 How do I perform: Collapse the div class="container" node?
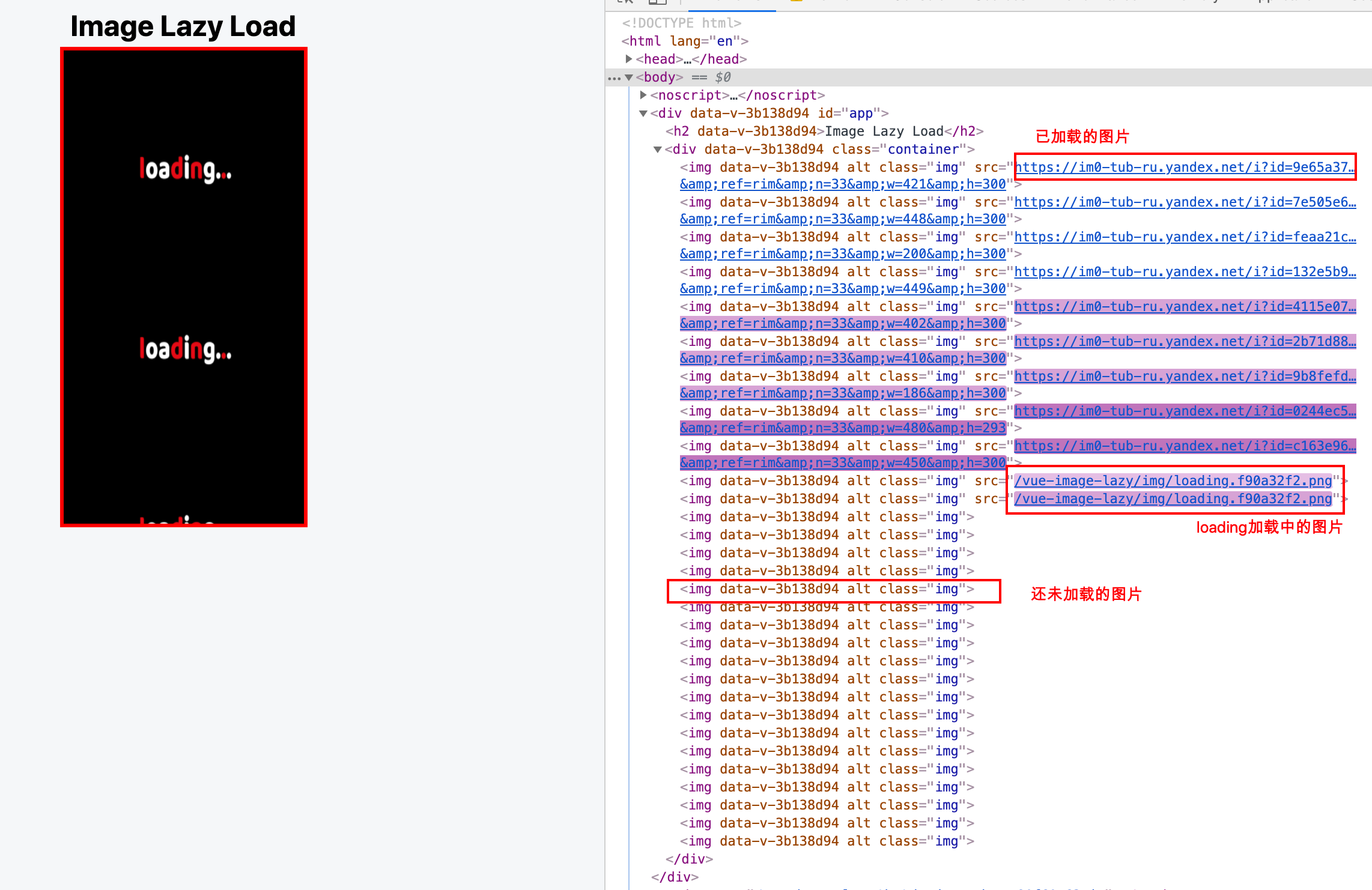[658, 149]
